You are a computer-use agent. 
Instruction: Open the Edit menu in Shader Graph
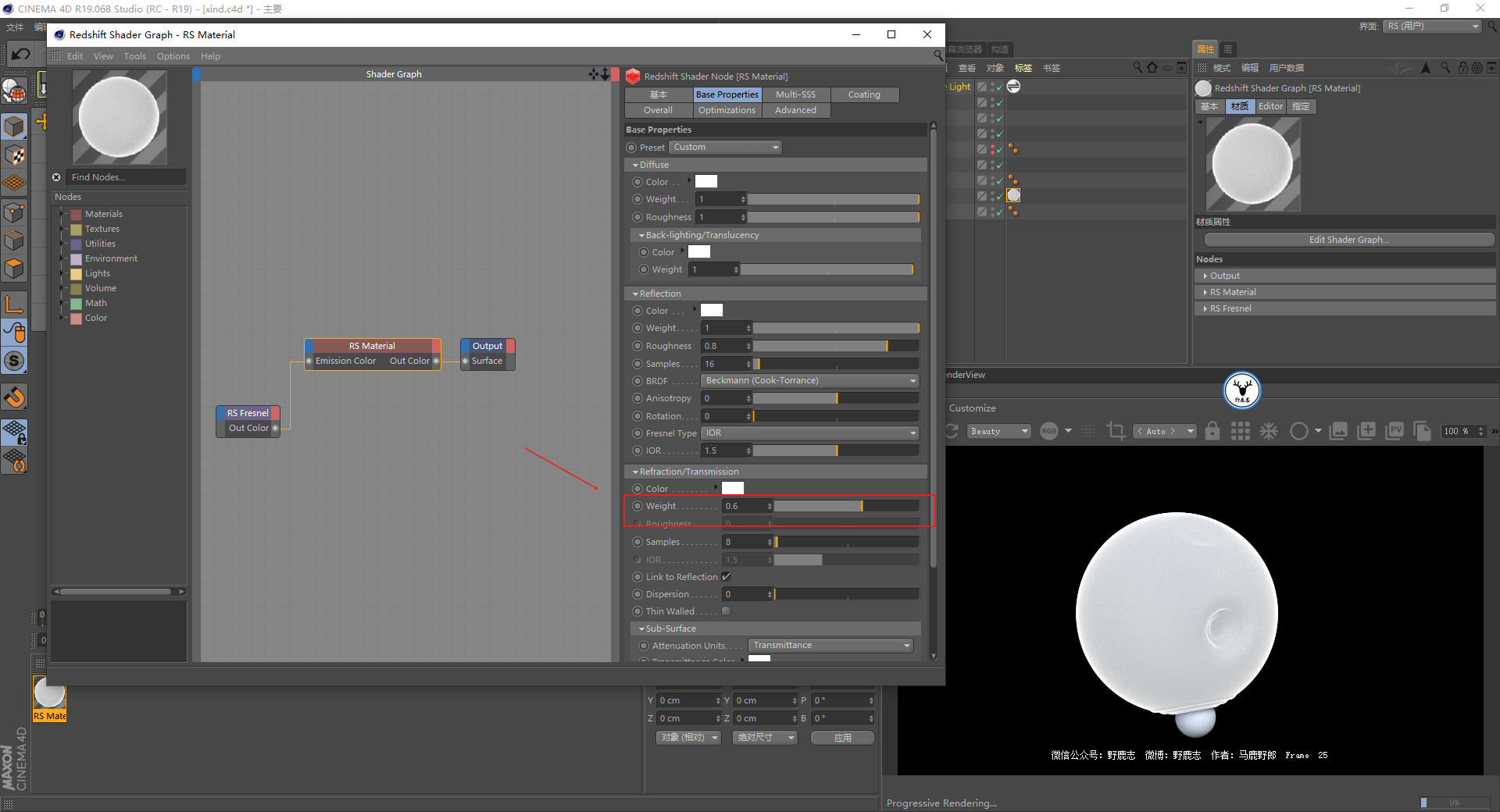(x=75, y=56)
